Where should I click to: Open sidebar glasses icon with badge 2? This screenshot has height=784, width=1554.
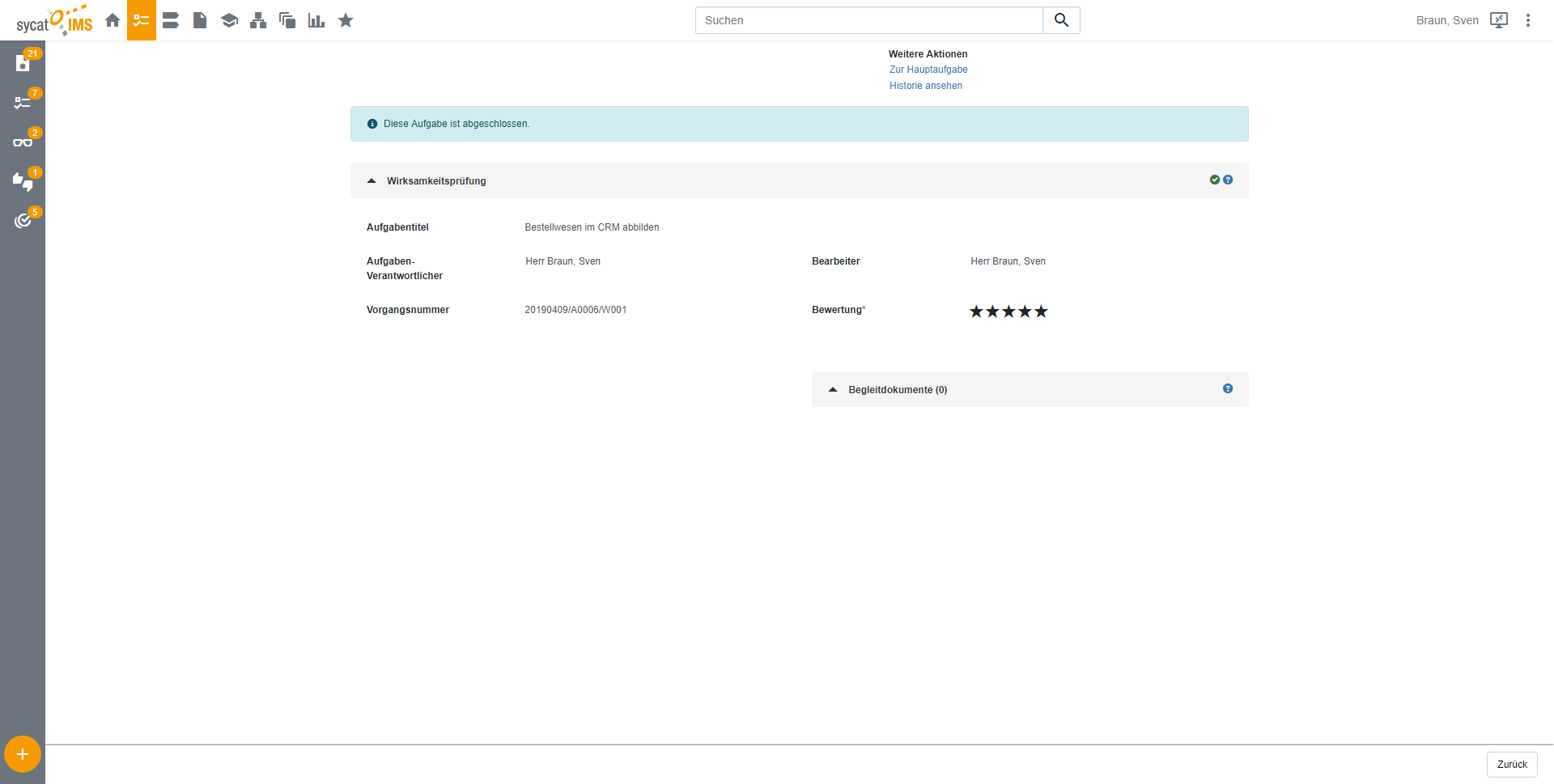pos(23,142)
